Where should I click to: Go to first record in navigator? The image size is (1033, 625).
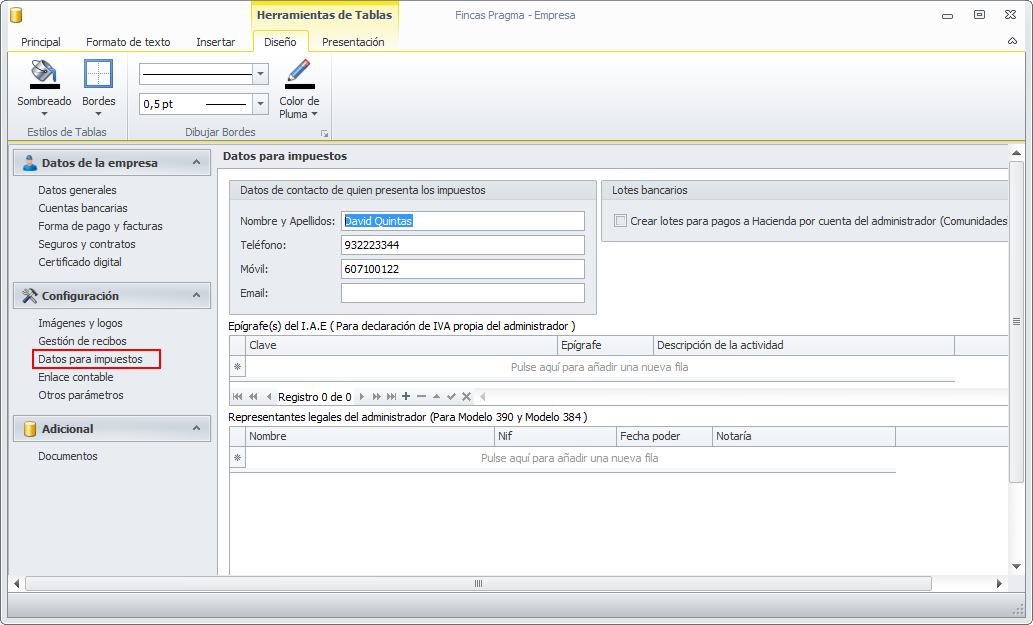238,397
